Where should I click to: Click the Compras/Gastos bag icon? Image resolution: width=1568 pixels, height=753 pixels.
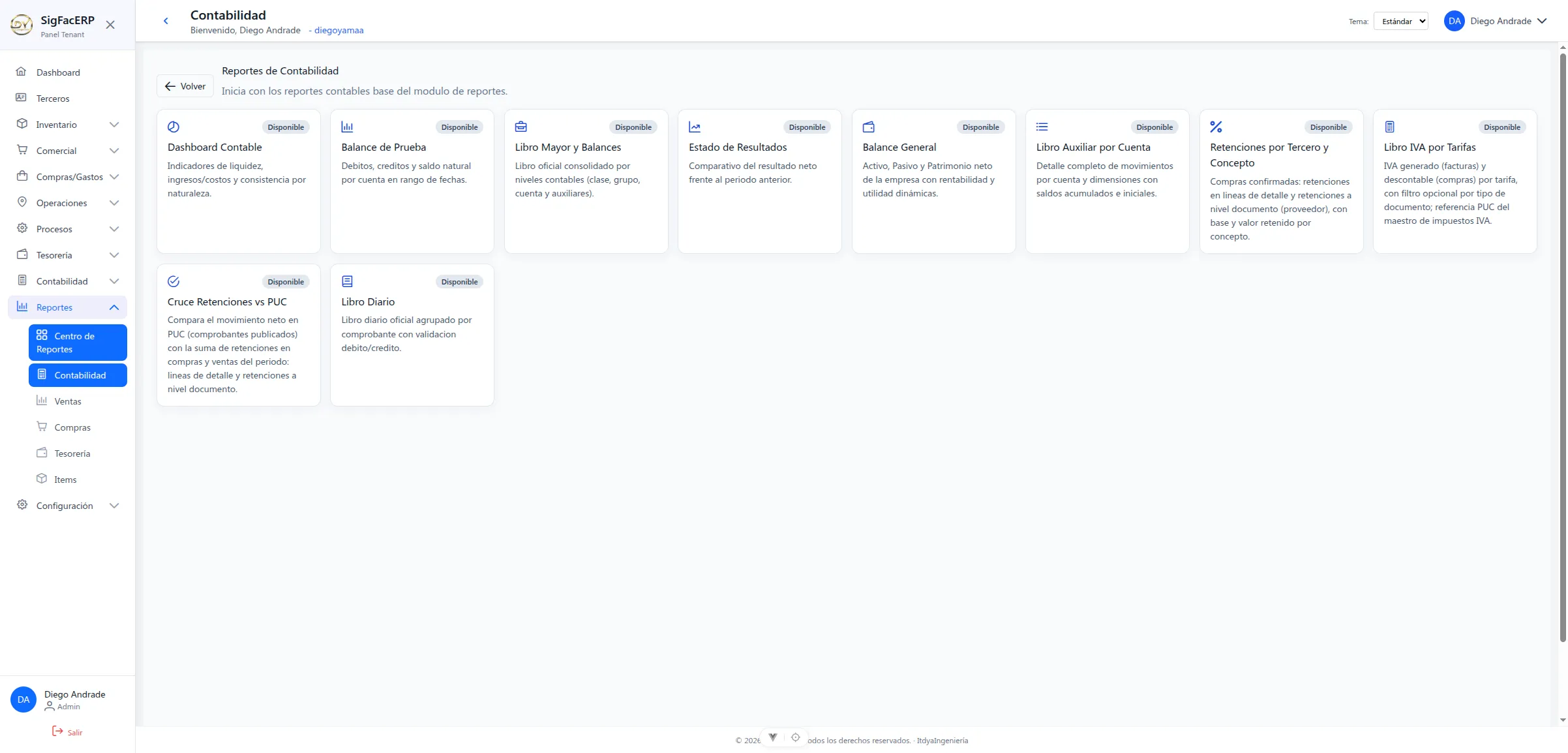[22, 176]
